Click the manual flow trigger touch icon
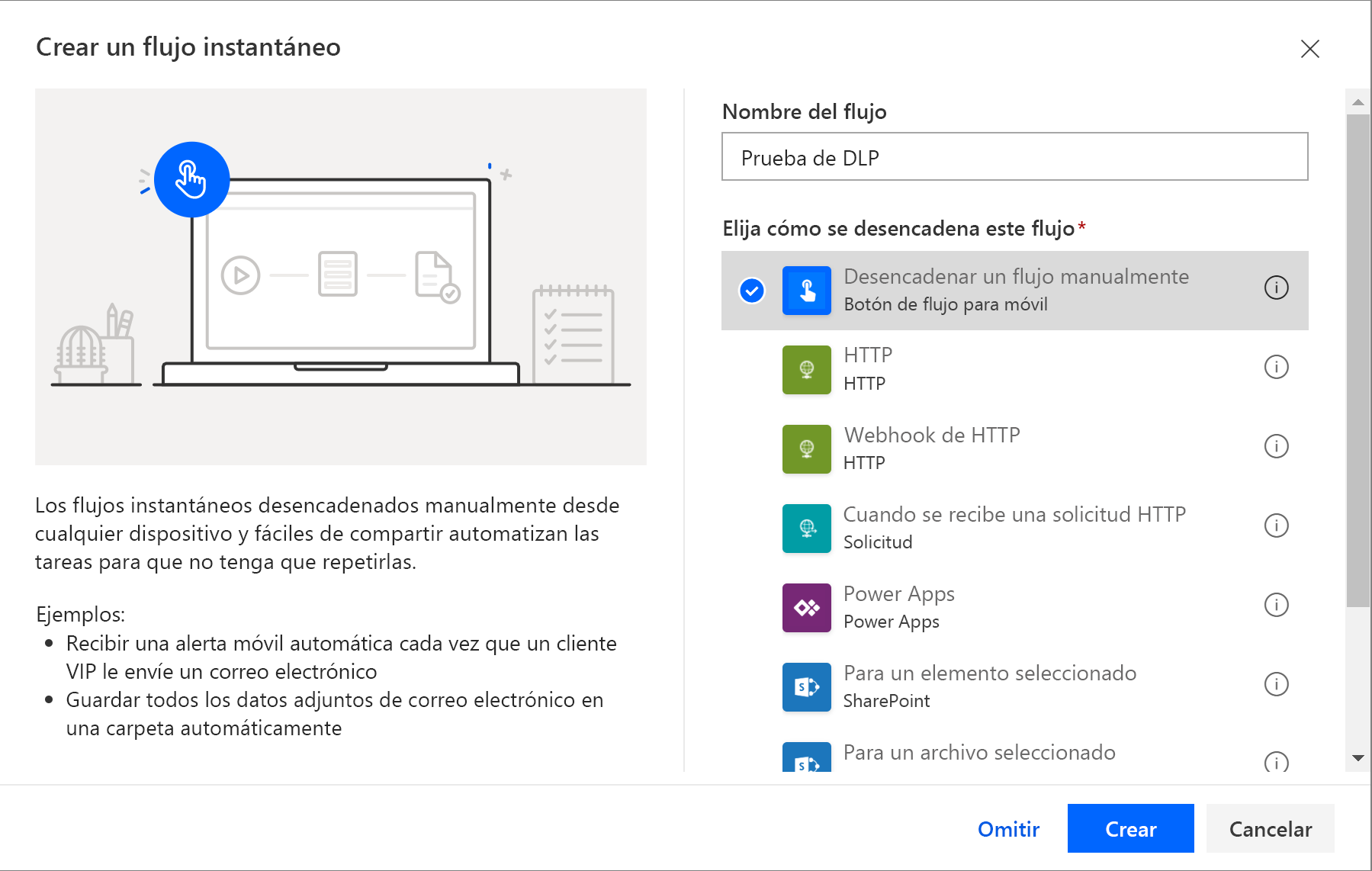Viewport: 1372px width, 871px height. tap(805, 291)
